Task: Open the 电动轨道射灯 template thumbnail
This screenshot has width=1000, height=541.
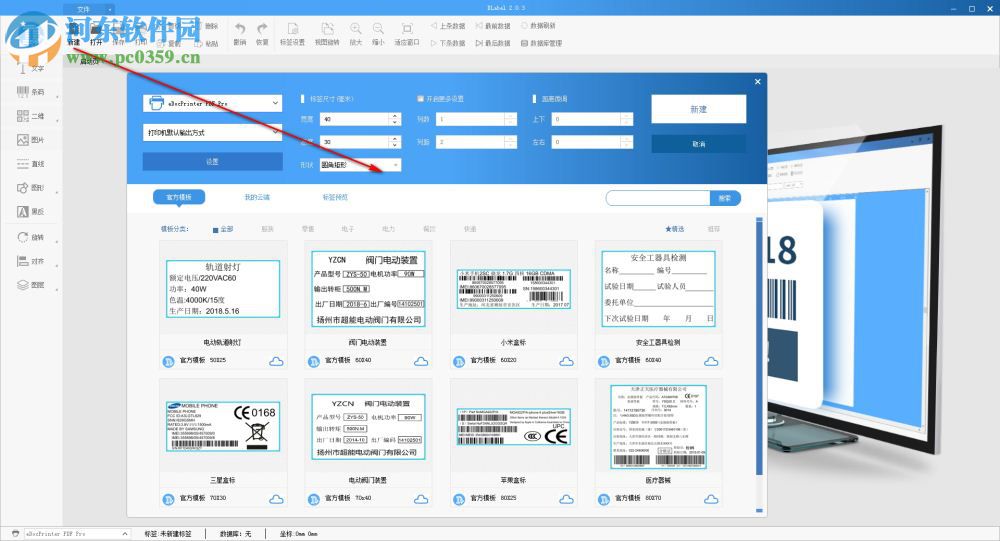Action: pos(223,288)
